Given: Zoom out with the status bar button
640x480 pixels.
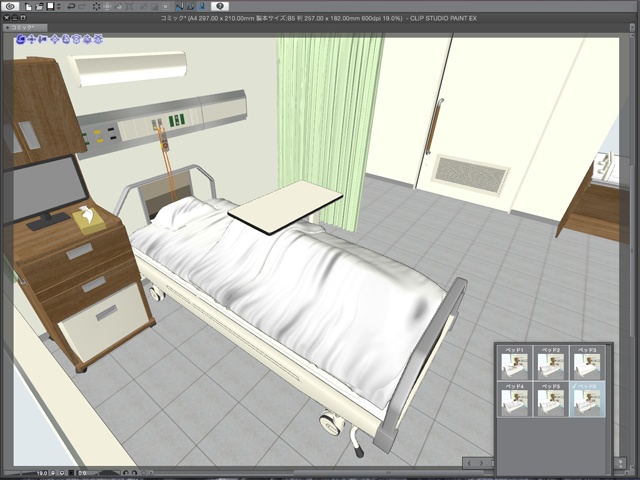Looking at the screenshot, I should pos(53,473).
